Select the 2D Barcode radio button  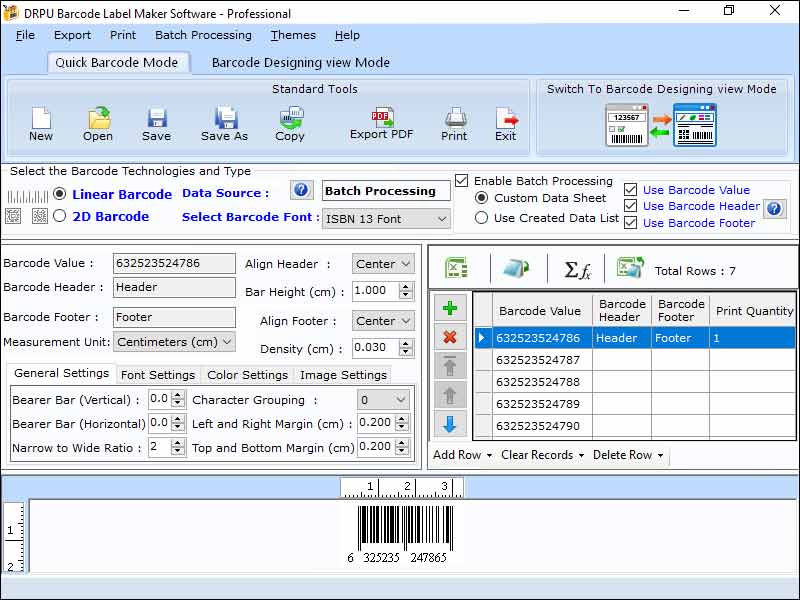(59, 216)
